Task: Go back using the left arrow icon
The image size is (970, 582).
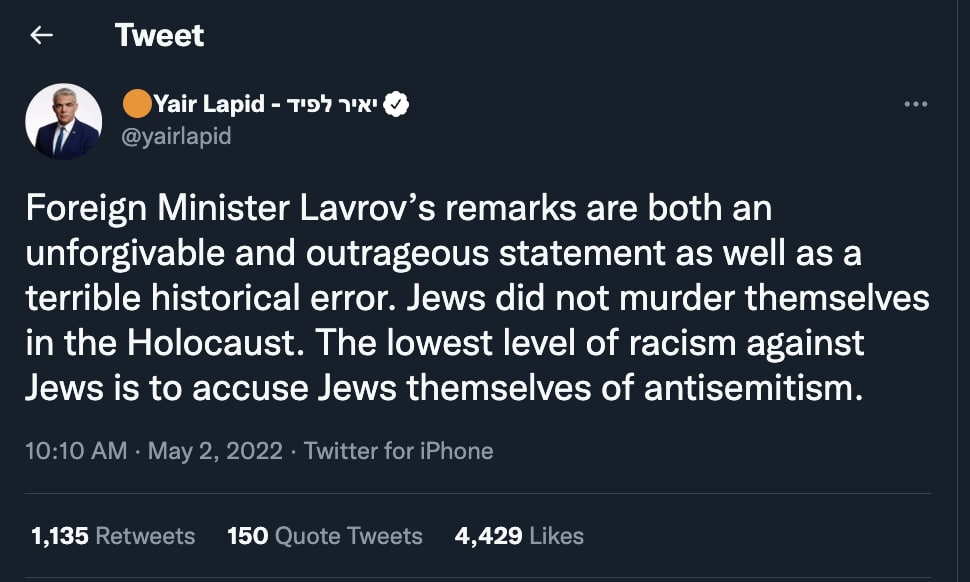Action: (41, 35)
